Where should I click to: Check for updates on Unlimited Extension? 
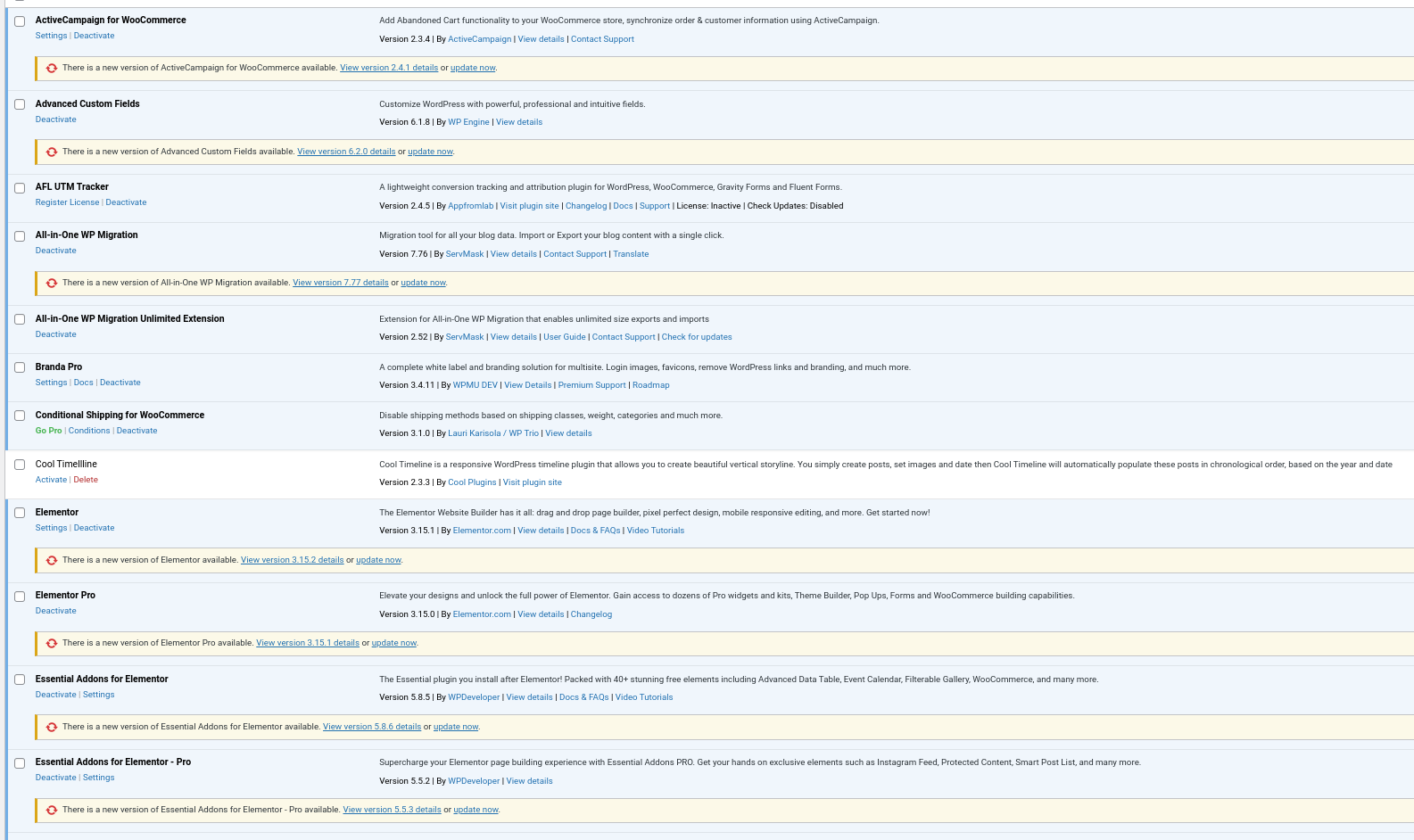point(696,337)
